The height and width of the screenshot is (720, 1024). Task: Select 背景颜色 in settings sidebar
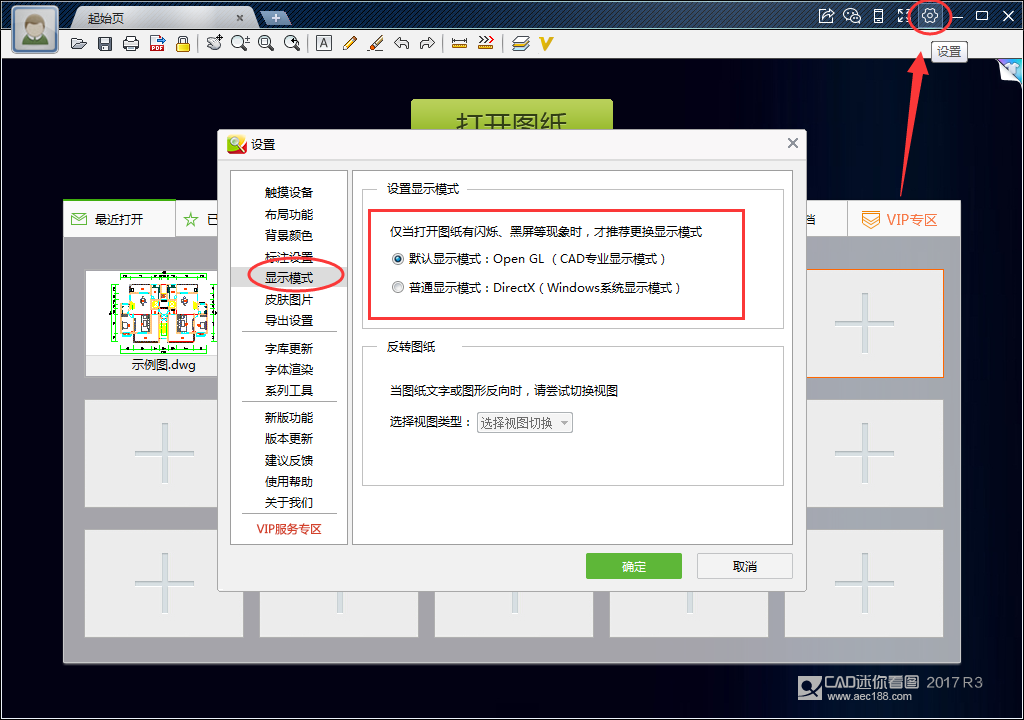tap(289, 235)
